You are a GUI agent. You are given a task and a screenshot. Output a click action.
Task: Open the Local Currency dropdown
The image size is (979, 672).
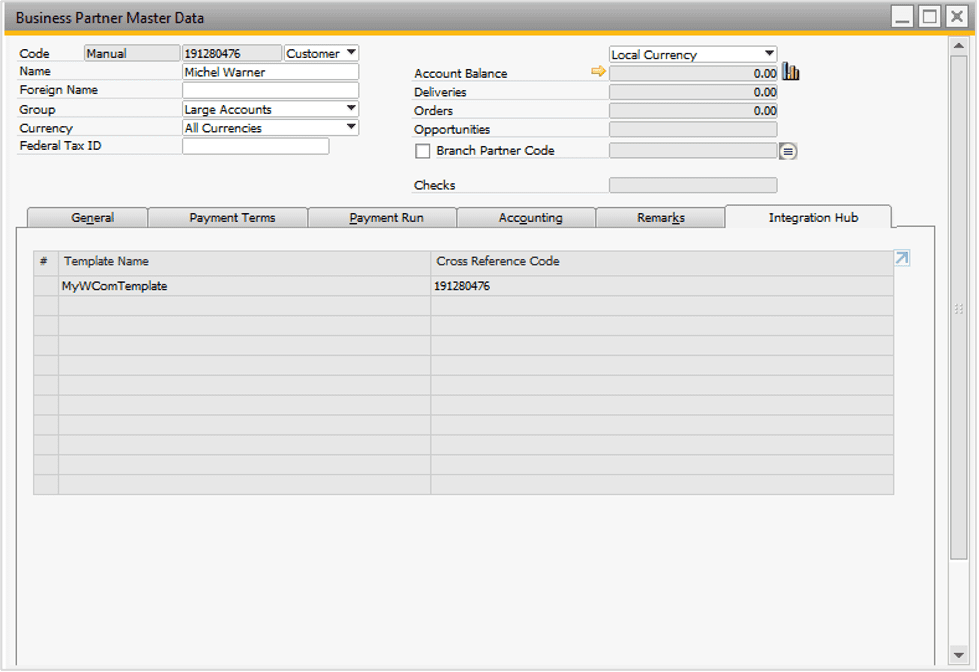(693, 54)
